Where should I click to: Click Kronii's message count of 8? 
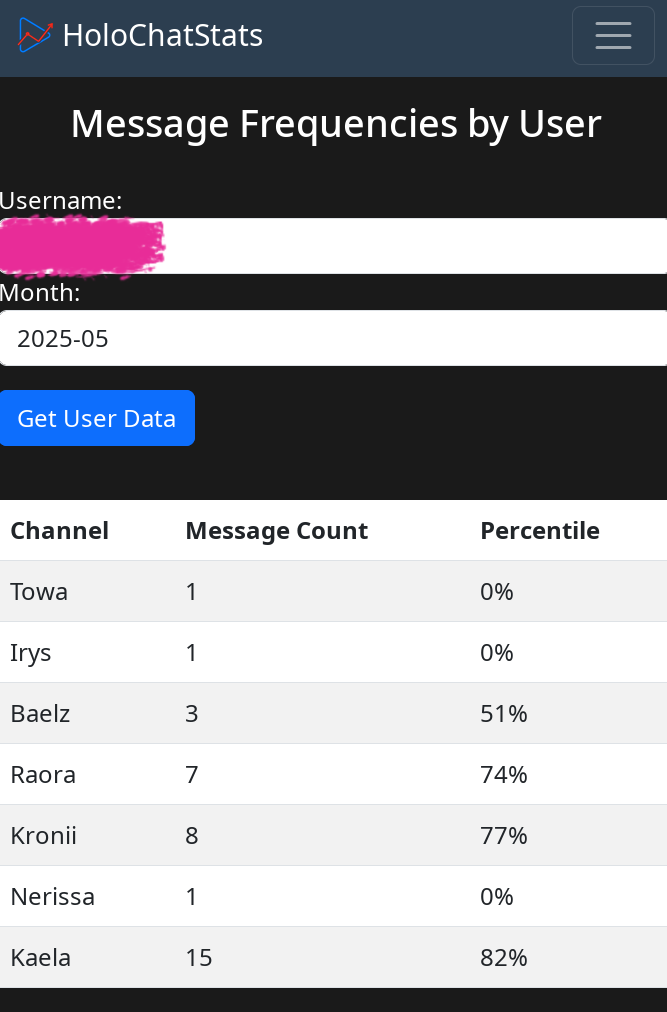coord(192,836)
